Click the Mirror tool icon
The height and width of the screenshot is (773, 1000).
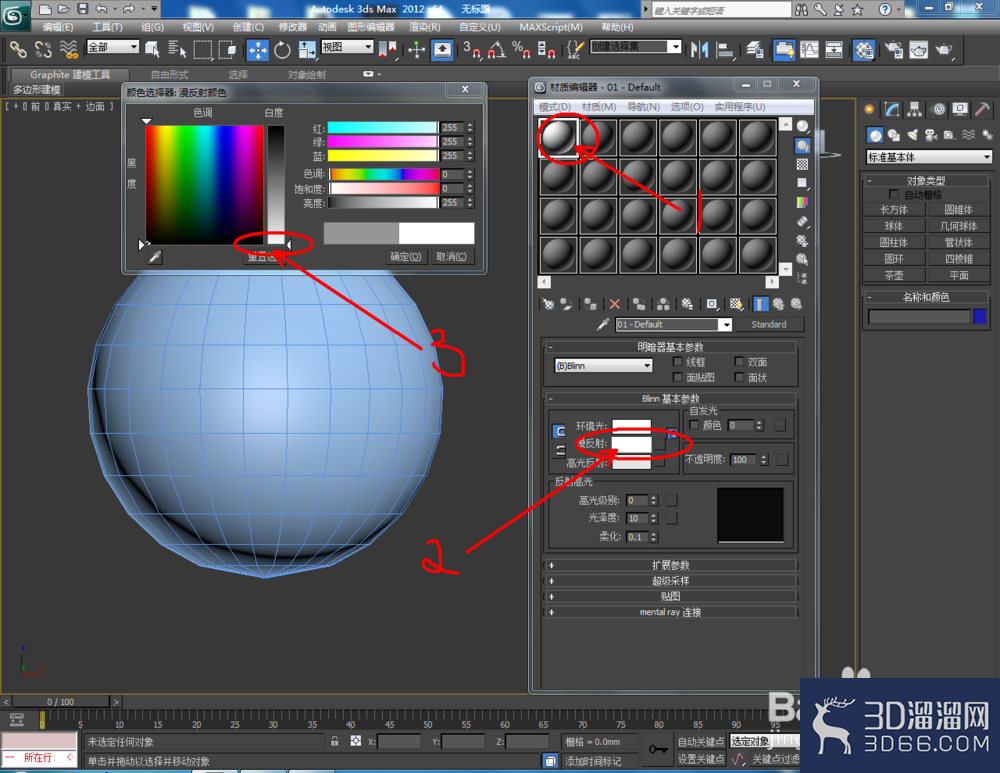point(700,50)
